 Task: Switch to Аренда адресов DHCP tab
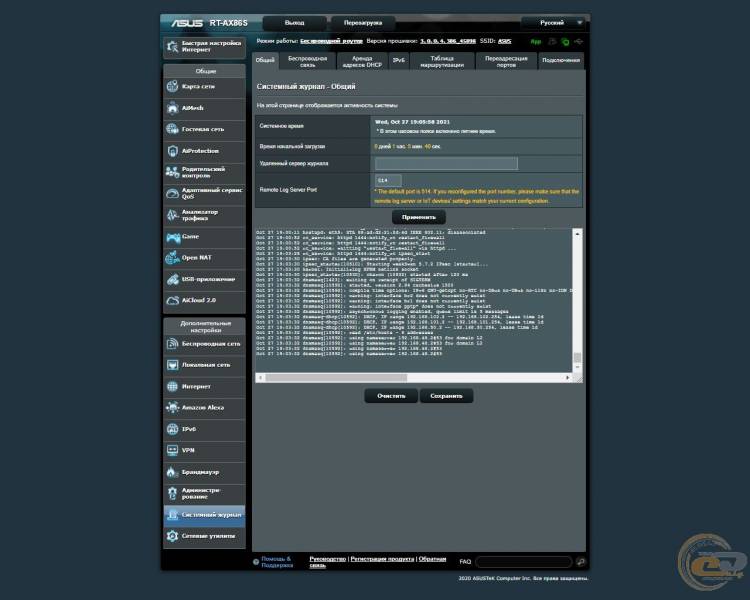pyautogui.click(x=362, y=61)
